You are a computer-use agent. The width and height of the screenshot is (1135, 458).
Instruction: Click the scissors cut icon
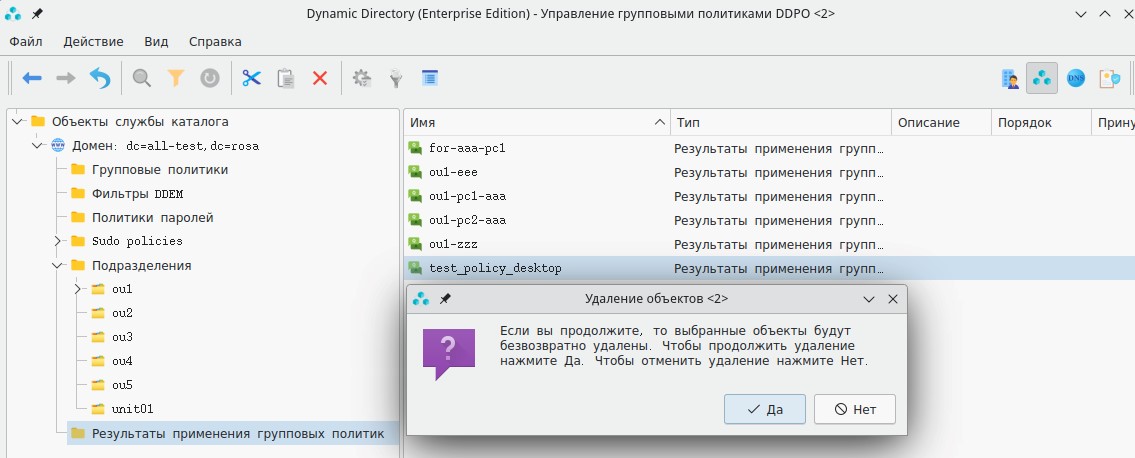pyautogui.click(x=251, y=78)
